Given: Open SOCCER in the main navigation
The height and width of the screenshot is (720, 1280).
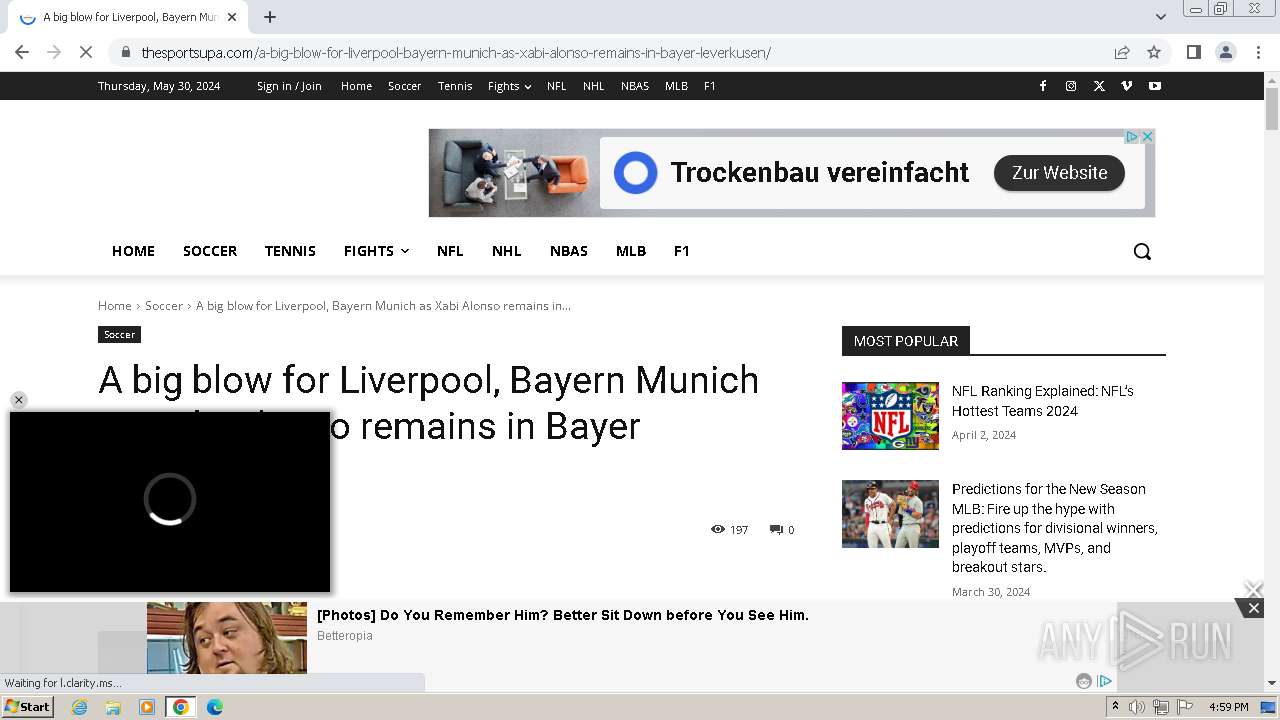Looking at the screenshot, I should [x=210, y=251].
